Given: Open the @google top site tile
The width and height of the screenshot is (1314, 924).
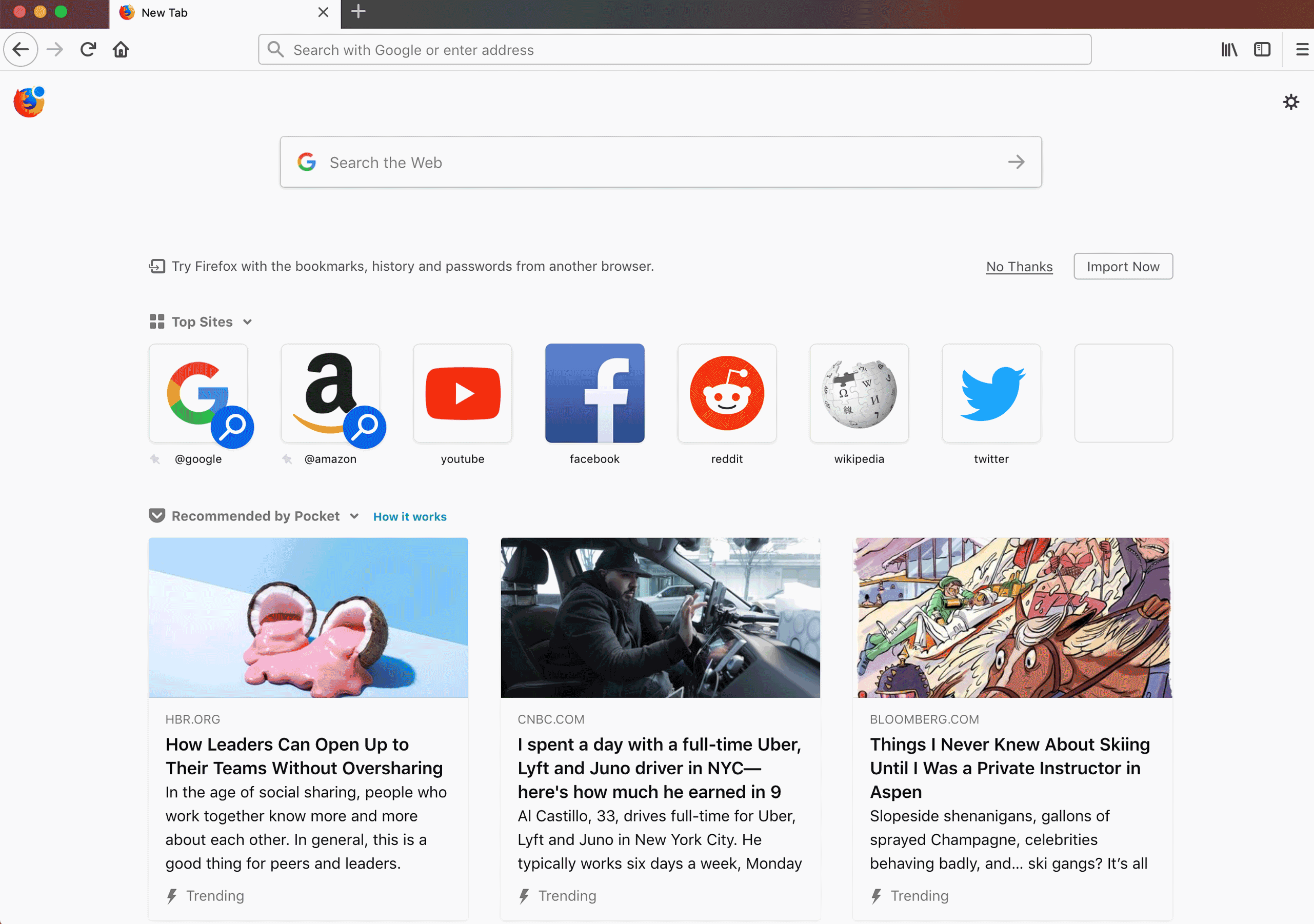Looking at the screenshot, I should pos(198,393).
